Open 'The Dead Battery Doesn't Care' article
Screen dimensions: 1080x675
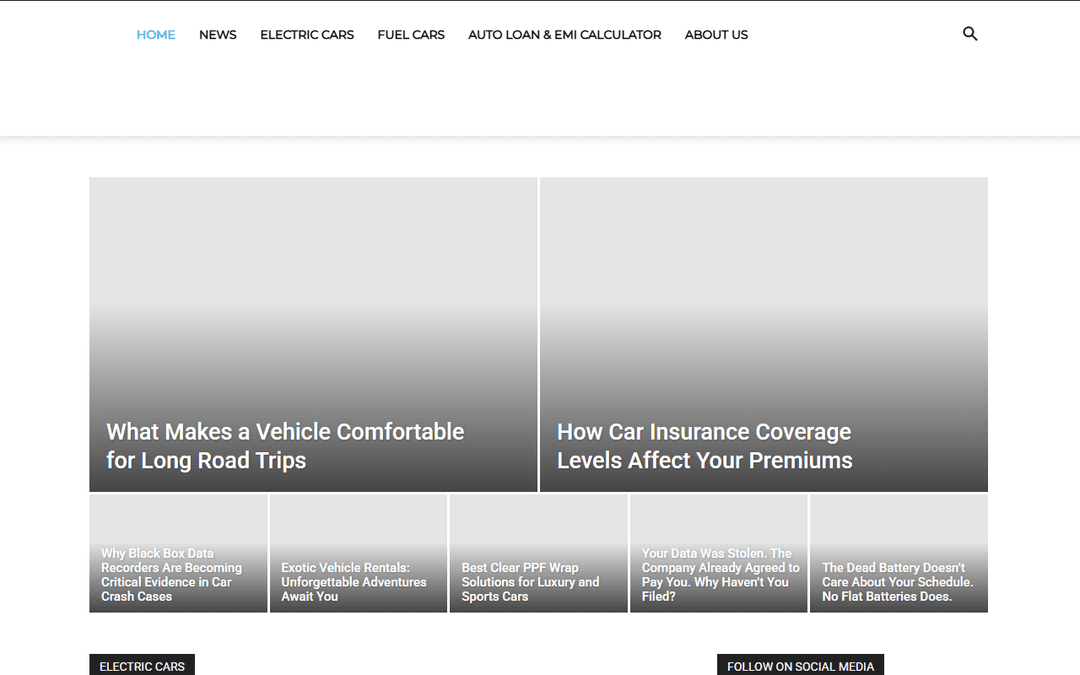coord(897,582)
